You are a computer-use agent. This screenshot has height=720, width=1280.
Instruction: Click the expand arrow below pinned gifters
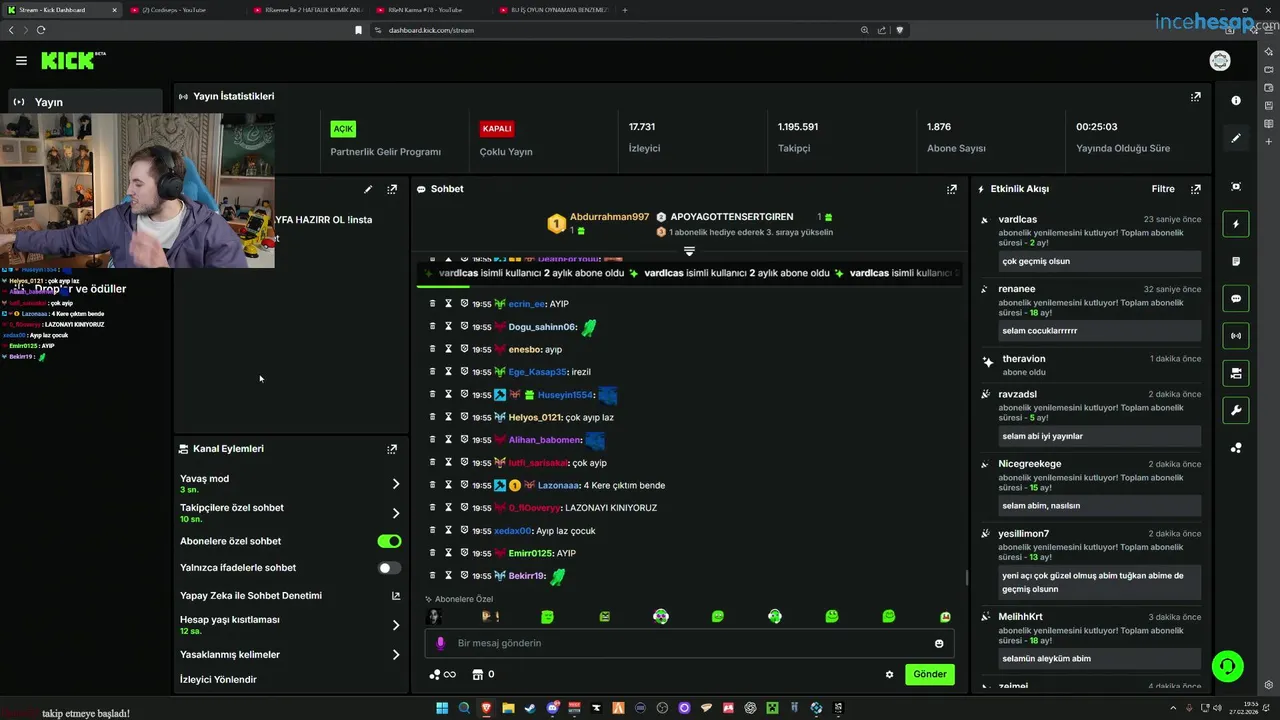point(689,251)
